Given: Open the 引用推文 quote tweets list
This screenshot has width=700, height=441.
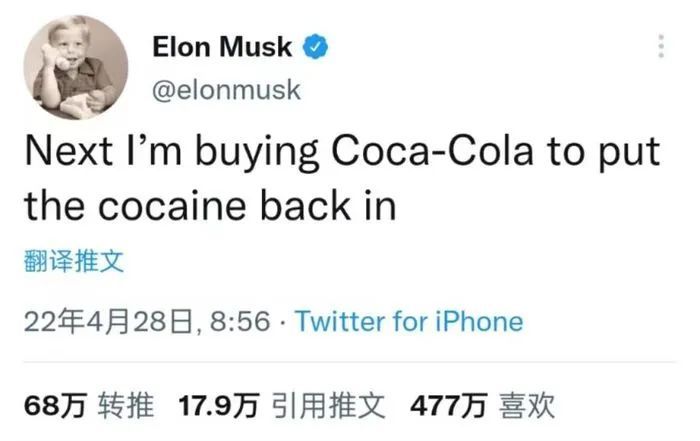Looking at the screenshot, I should tap(329, 406).
